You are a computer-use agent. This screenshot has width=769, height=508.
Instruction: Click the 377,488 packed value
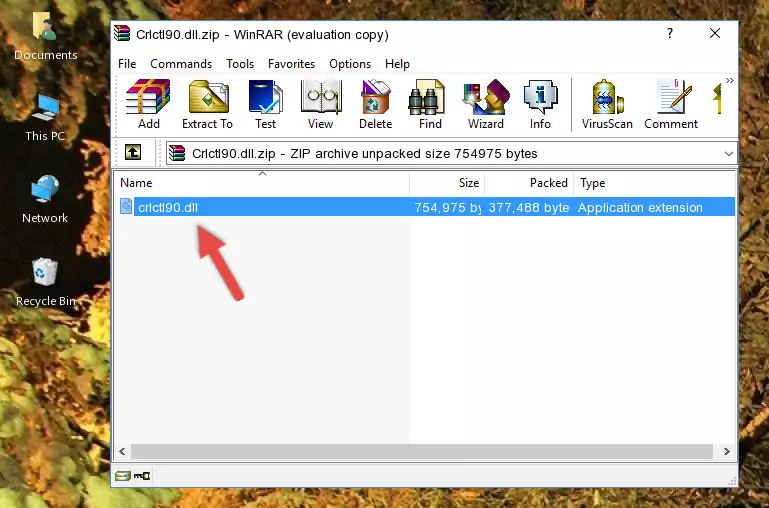pos(529,207)
